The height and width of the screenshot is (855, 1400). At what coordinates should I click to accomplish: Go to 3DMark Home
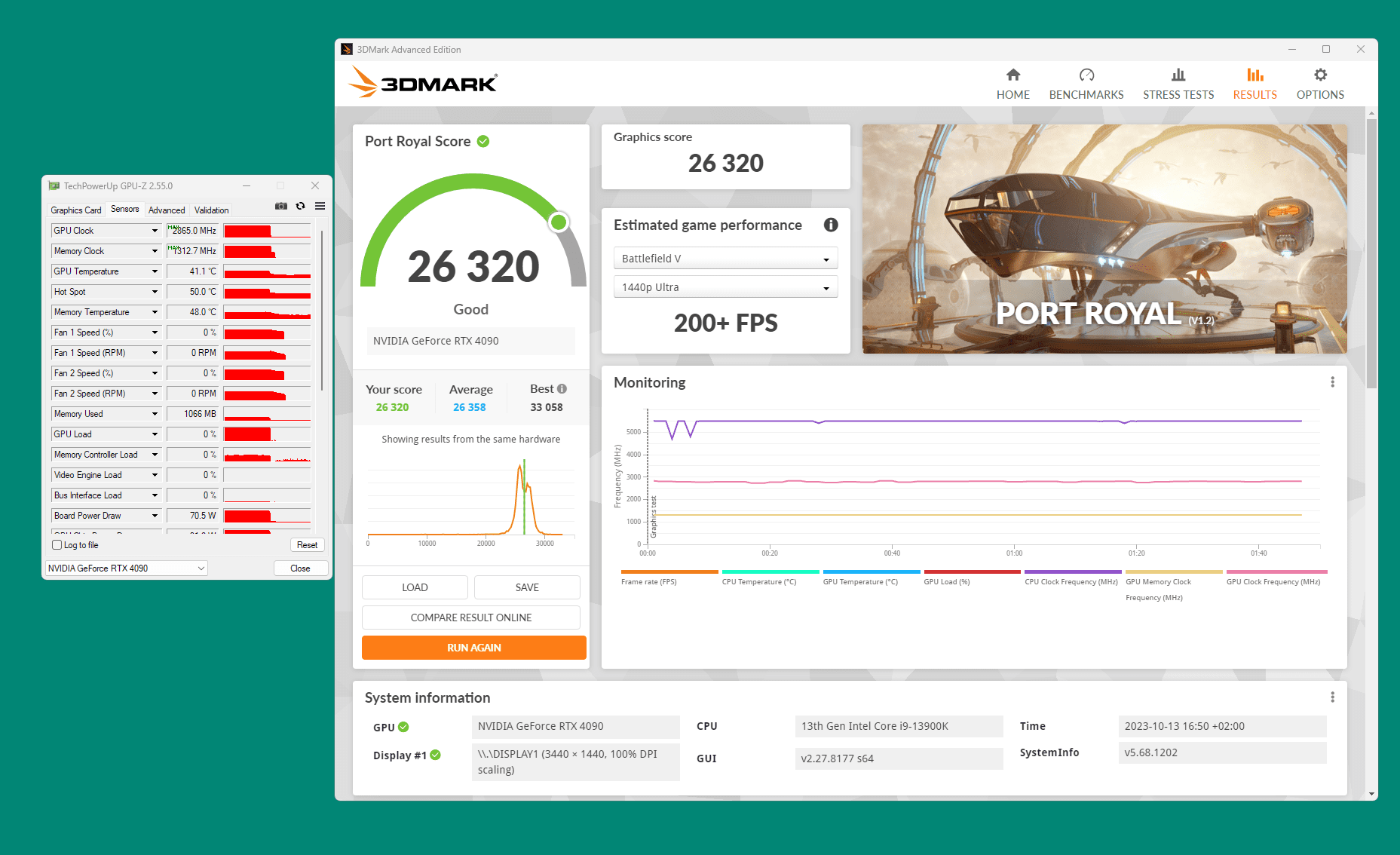point(1012,84)
